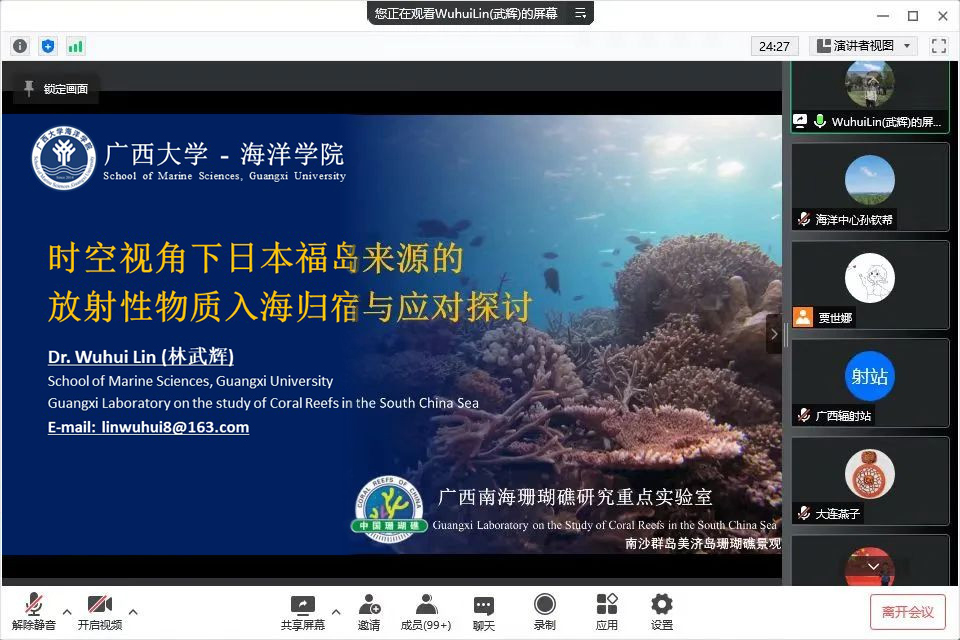Open the meeting info icon
The width and height of the screenshot is (960, 640).
(x=20, y=46)
